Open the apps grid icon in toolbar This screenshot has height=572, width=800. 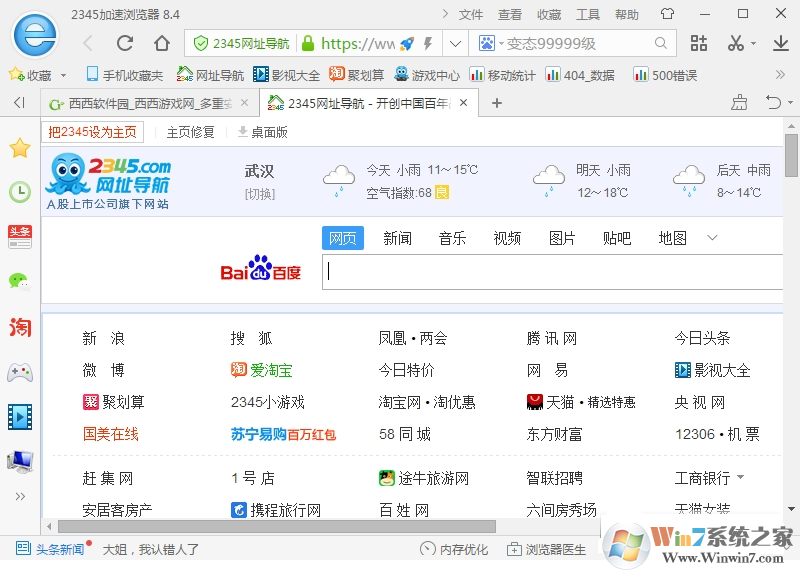point(699,43)
